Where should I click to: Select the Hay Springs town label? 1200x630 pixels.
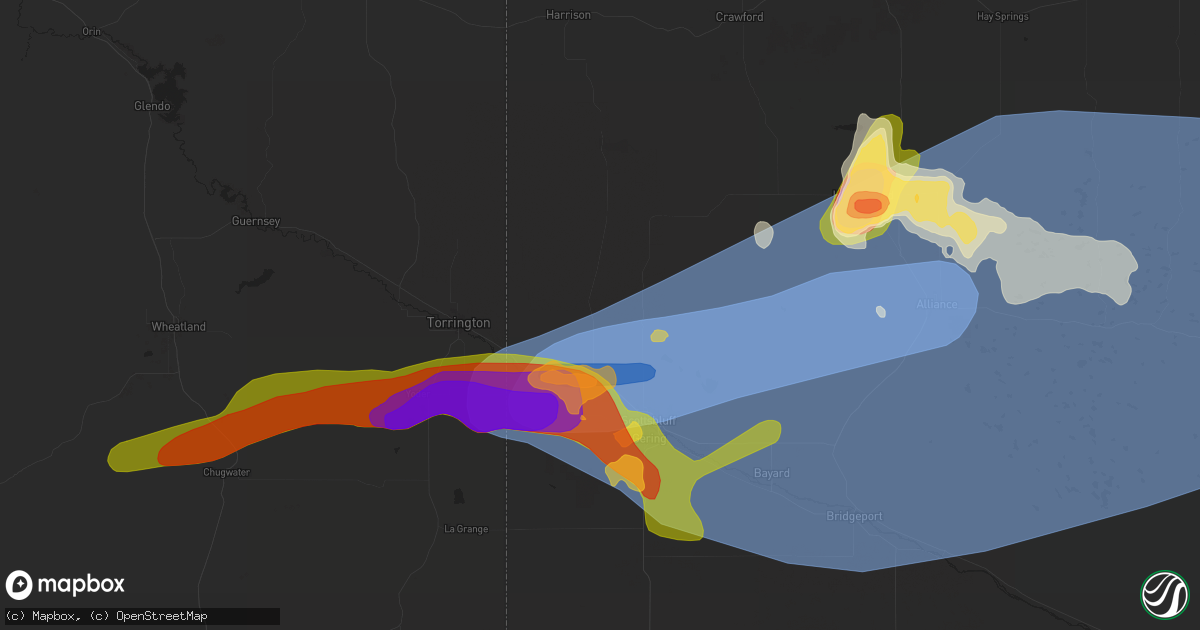click(1002, 17)
